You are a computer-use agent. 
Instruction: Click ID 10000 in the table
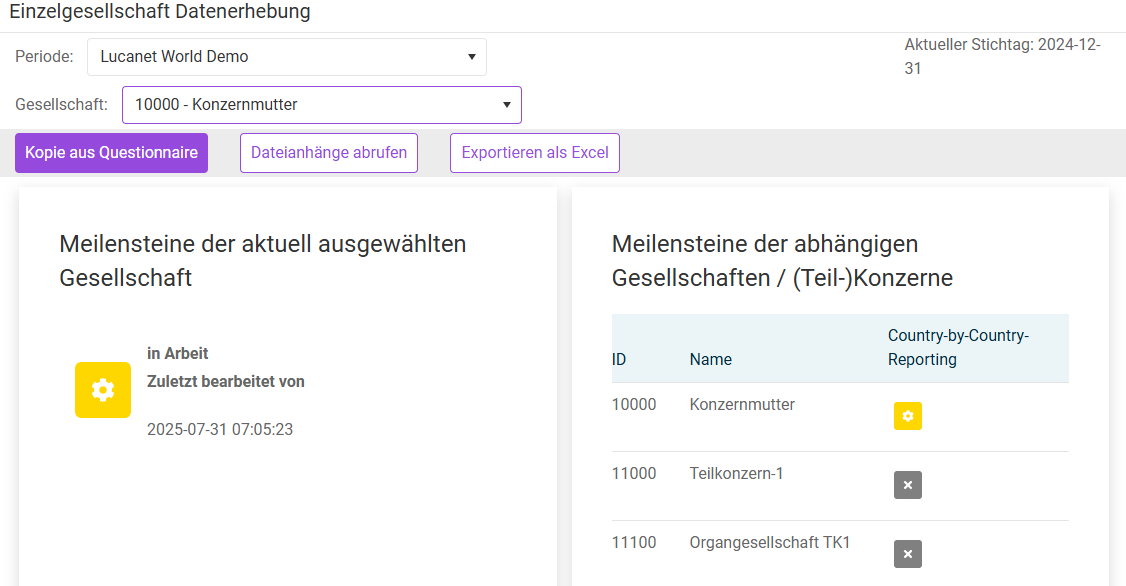634,405
